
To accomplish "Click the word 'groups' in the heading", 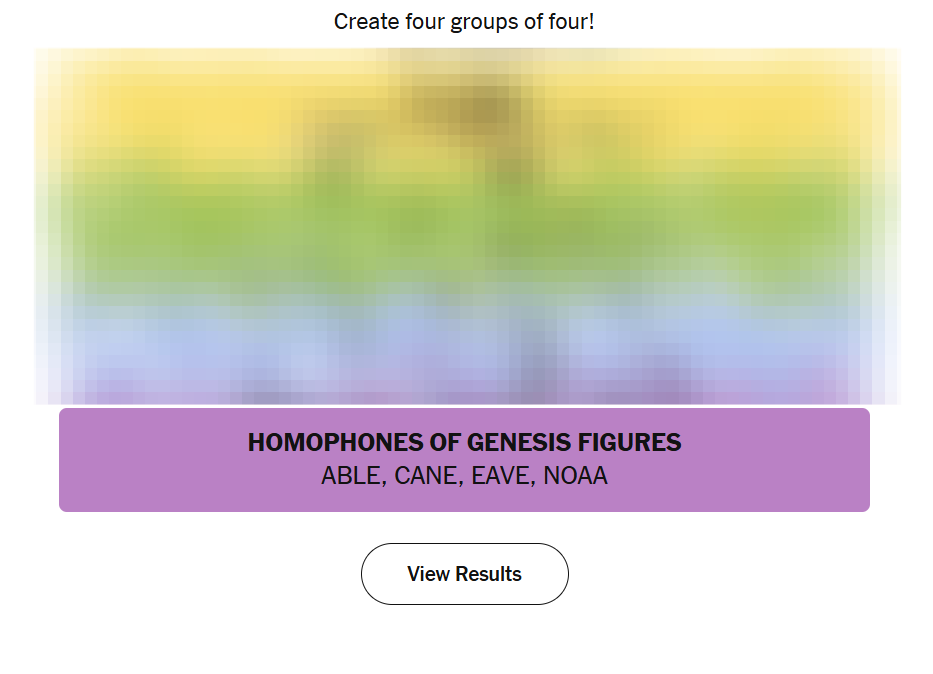I will coord(483,21).
